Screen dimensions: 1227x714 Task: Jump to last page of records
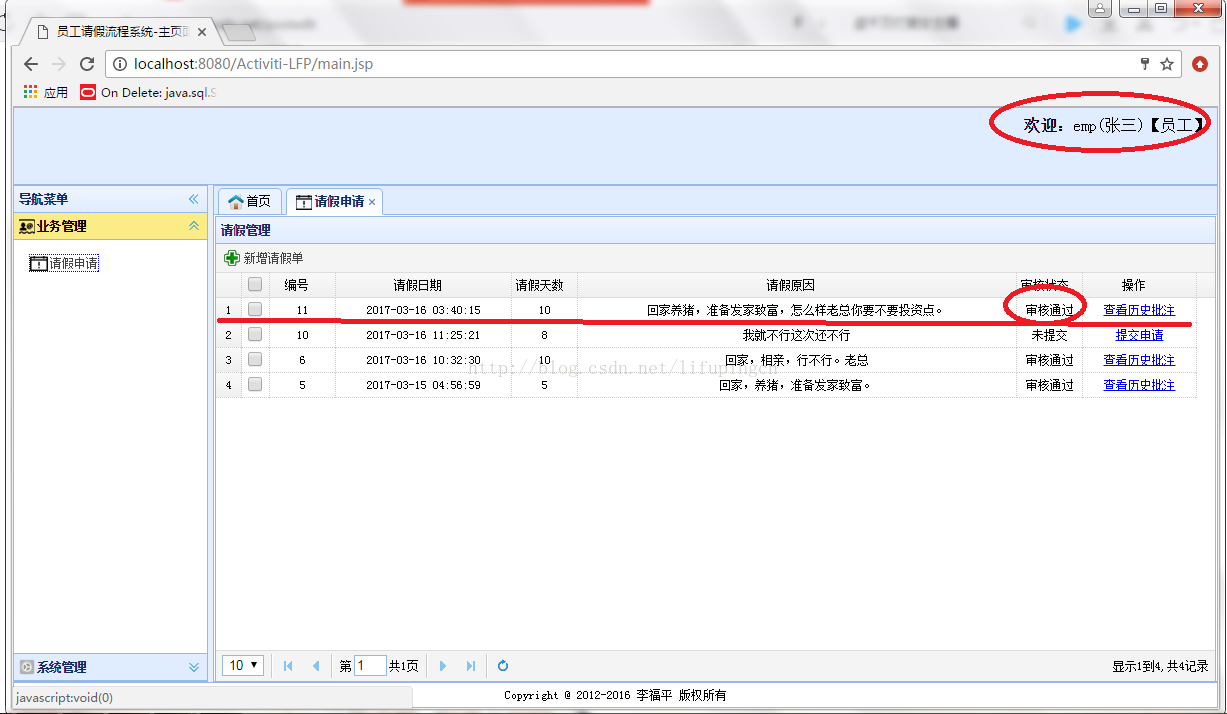tap(471, 666)
